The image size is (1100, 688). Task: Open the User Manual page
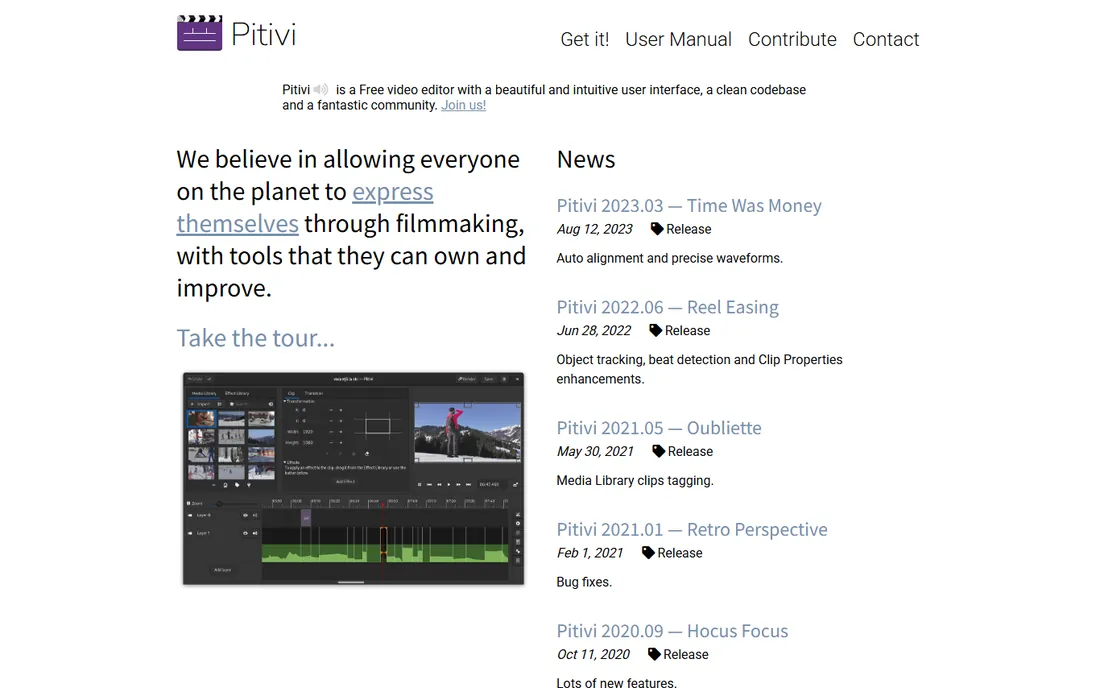point(678,39)
